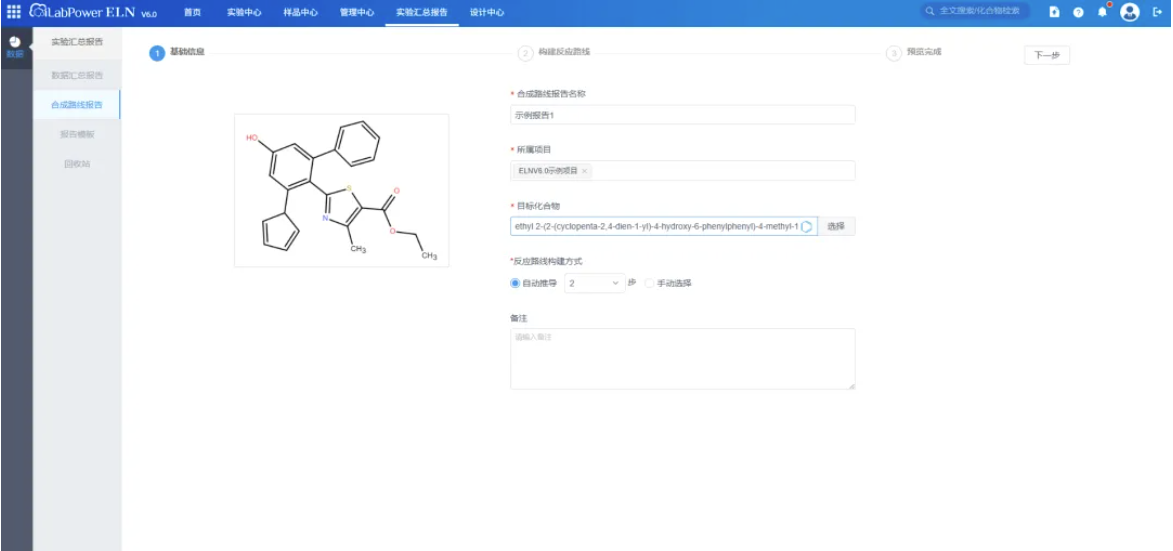Click the structure hexagon icon in compound field
Image resolution: width=1173 pixels, height=551 pixels.
tap(806, 227)
